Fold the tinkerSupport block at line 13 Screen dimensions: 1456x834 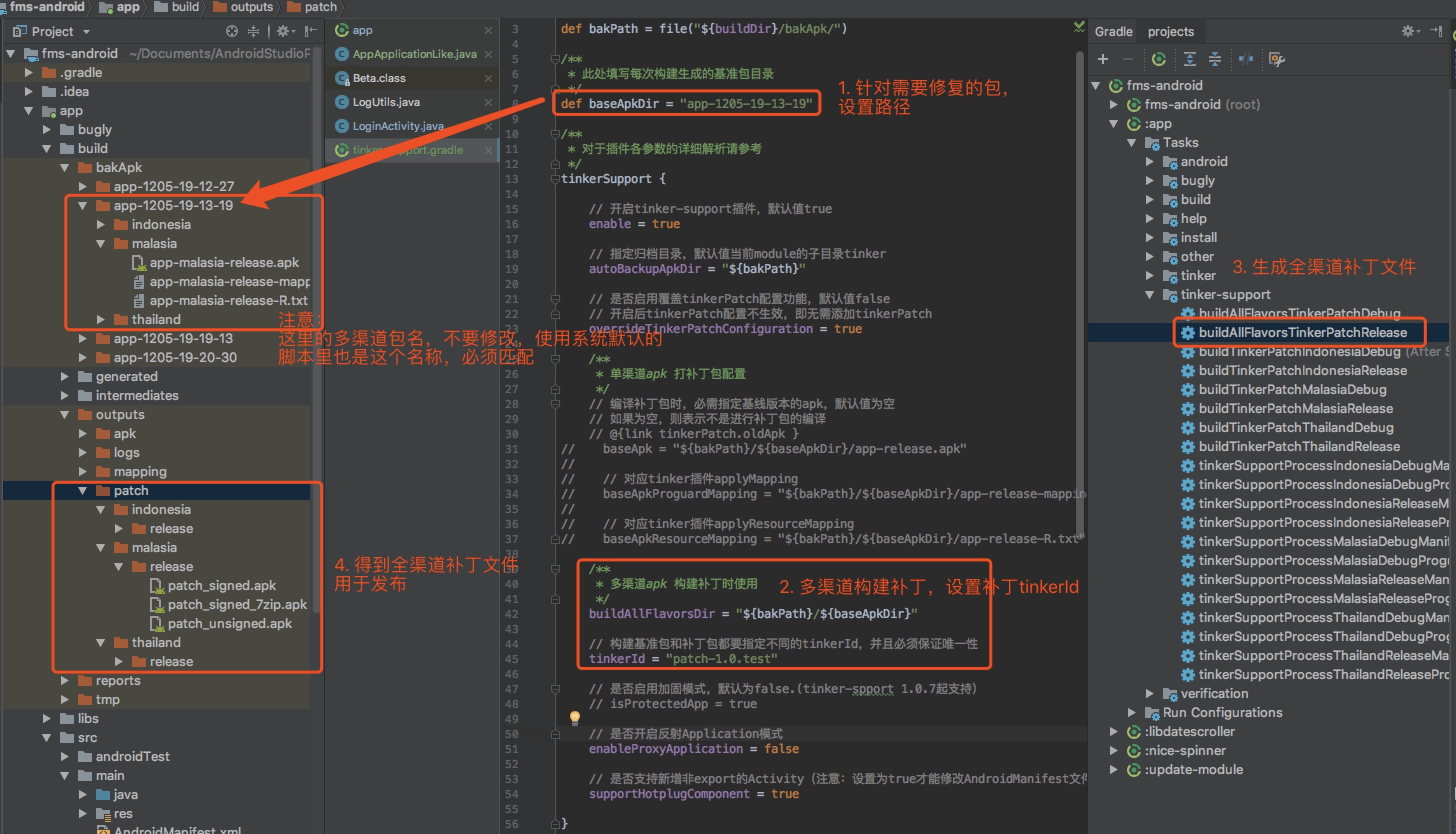(554, 178)
